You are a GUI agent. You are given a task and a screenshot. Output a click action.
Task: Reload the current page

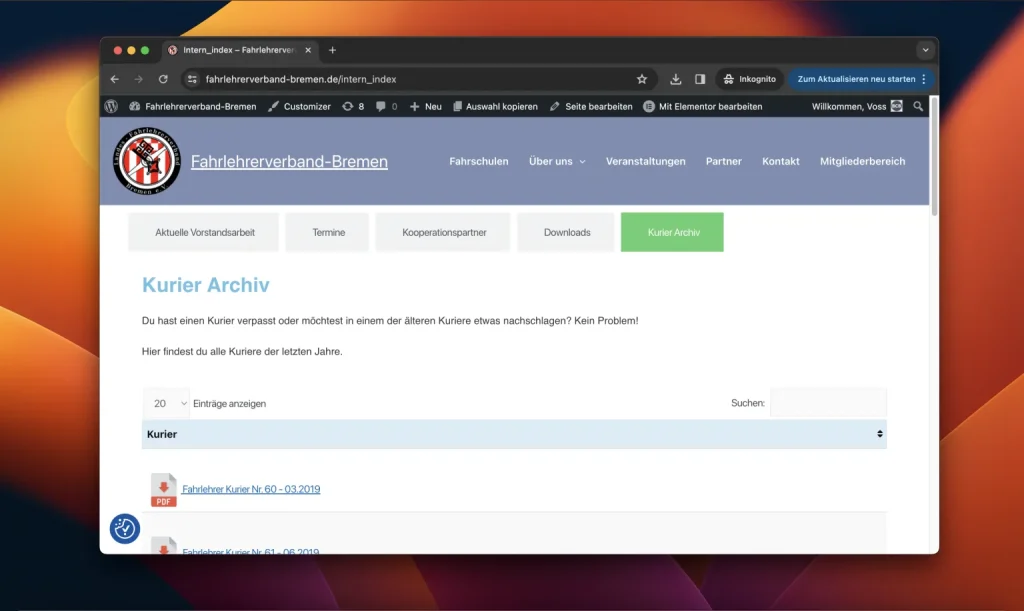163,79
